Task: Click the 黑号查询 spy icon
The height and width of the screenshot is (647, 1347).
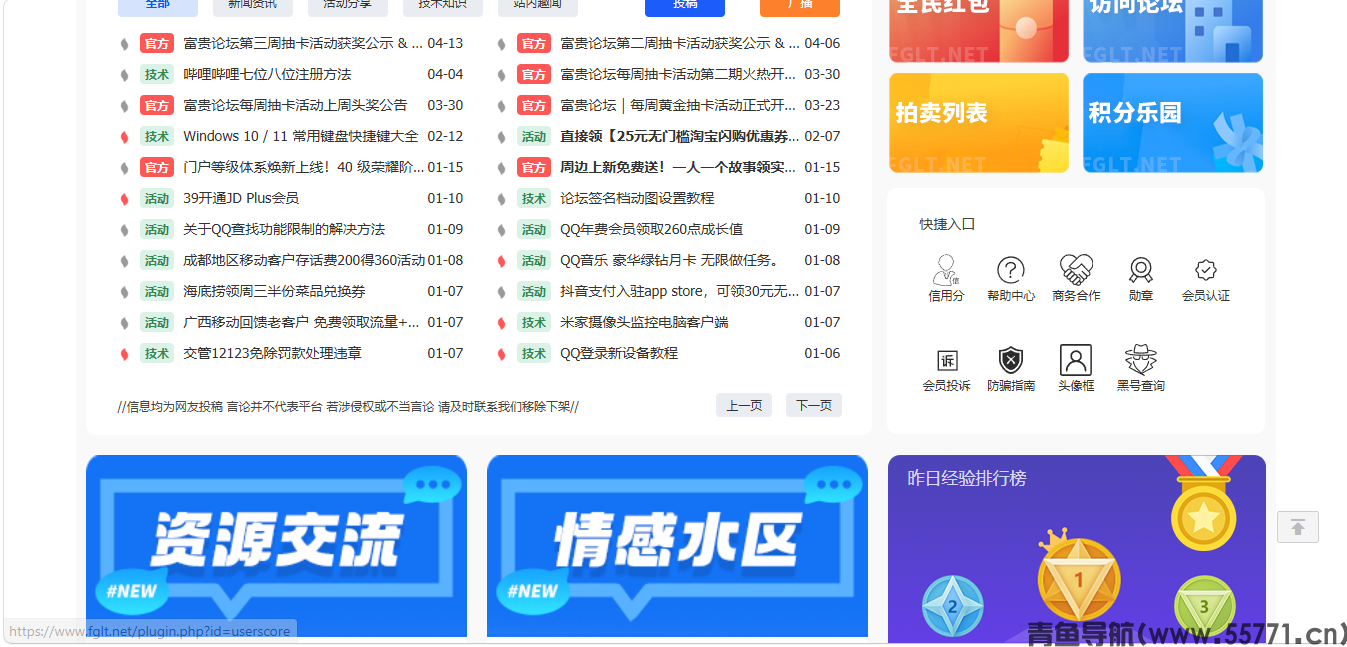Action: [x=1141, y=360]
